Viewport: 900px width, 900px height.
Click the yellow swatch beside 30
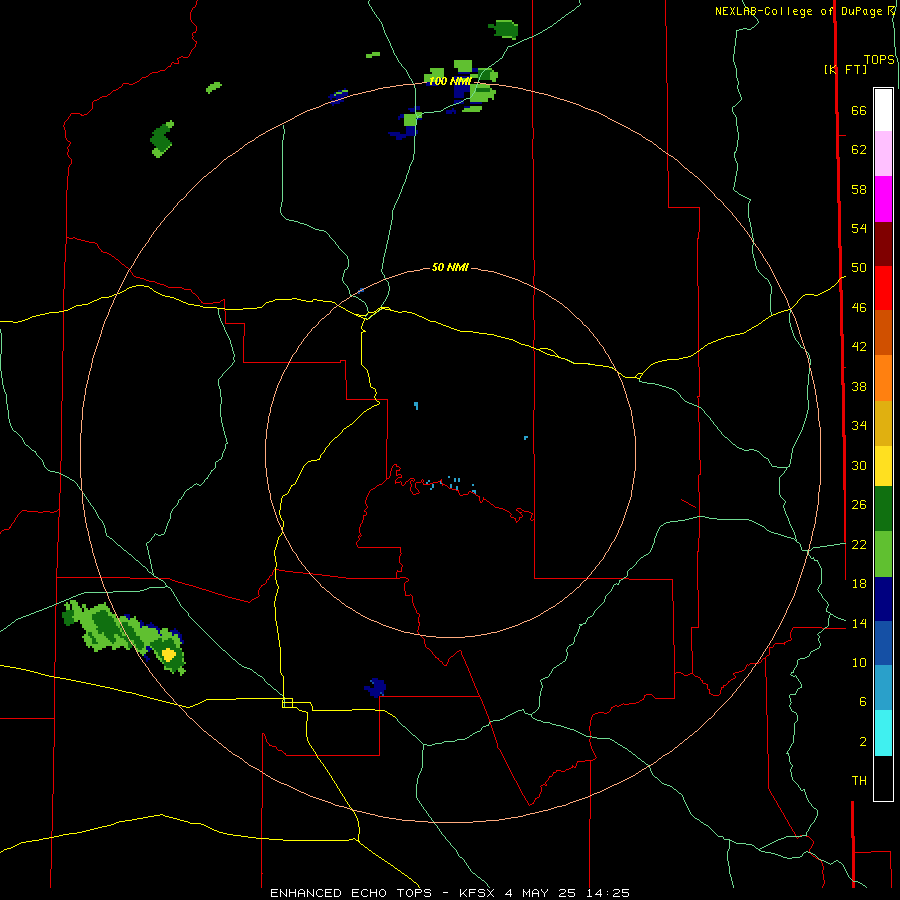883,466
